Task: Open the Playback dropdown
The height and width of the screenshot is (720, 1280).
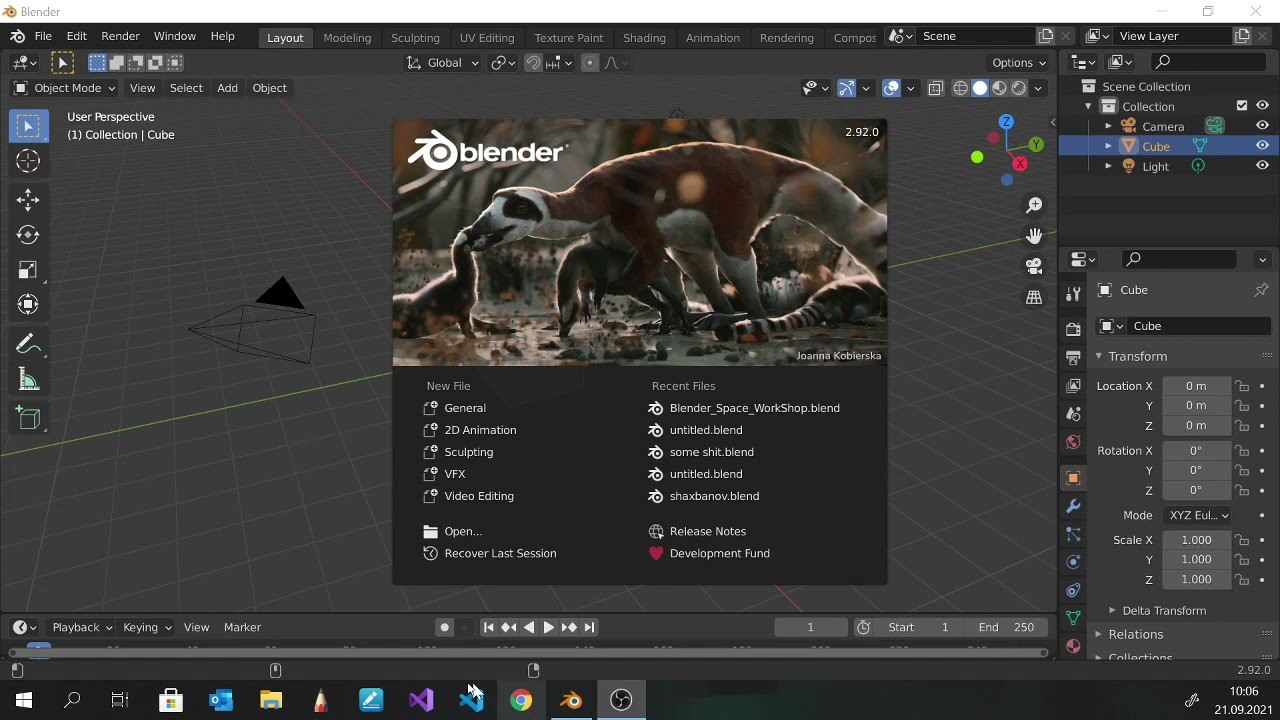Action: (82, 627)
